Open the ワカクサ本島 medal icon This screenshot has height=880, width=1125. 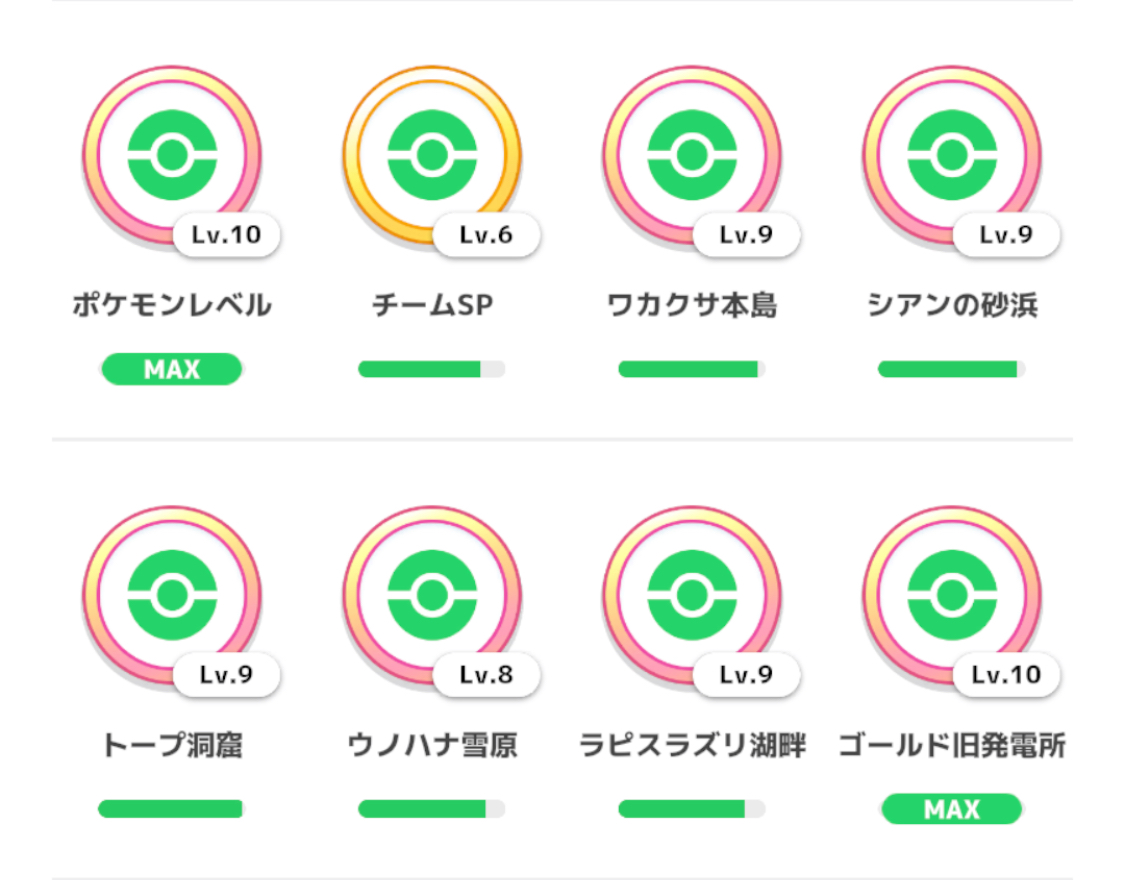[691, 155]
